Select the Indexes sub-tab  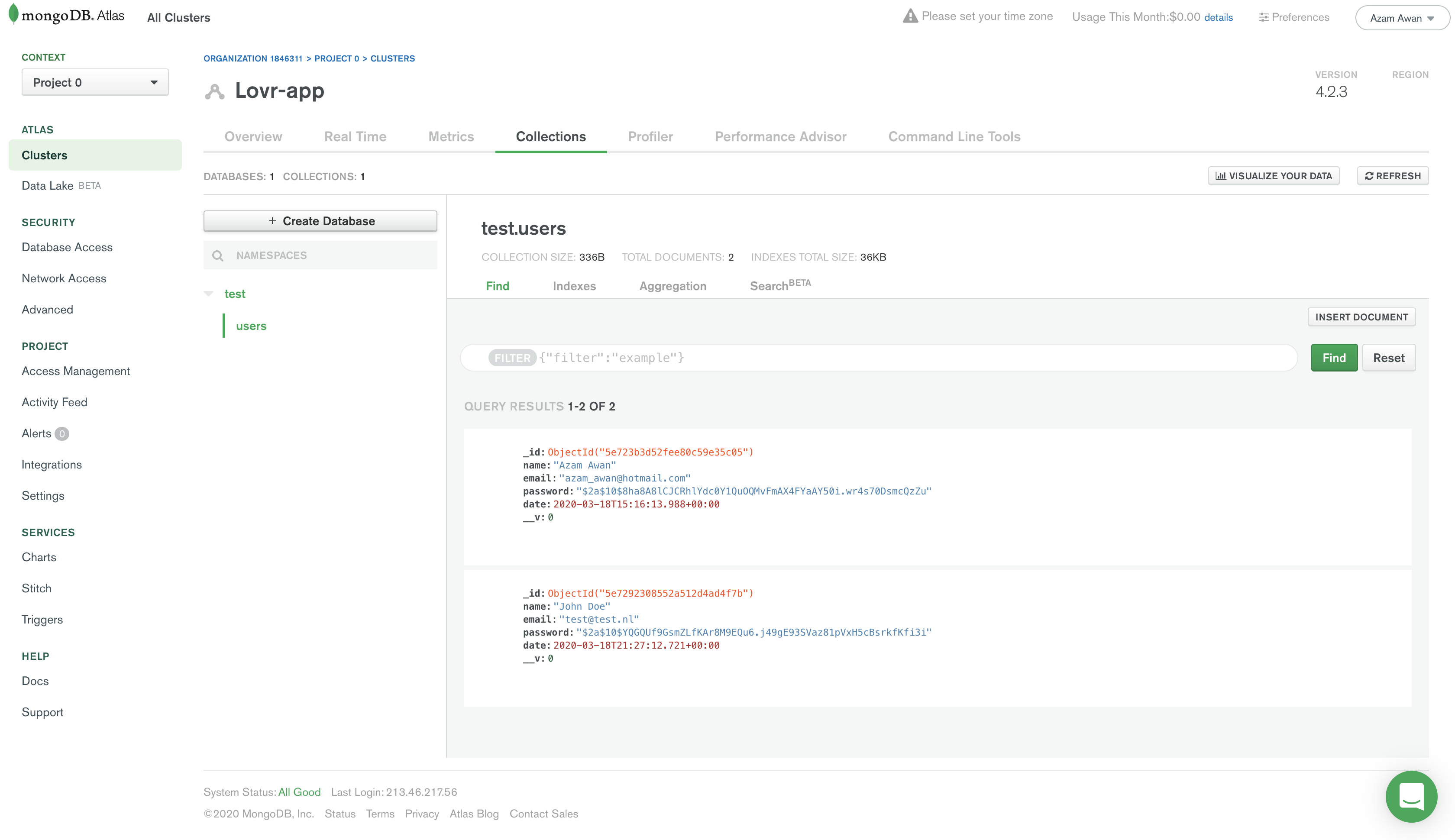(x=574, y=286)
